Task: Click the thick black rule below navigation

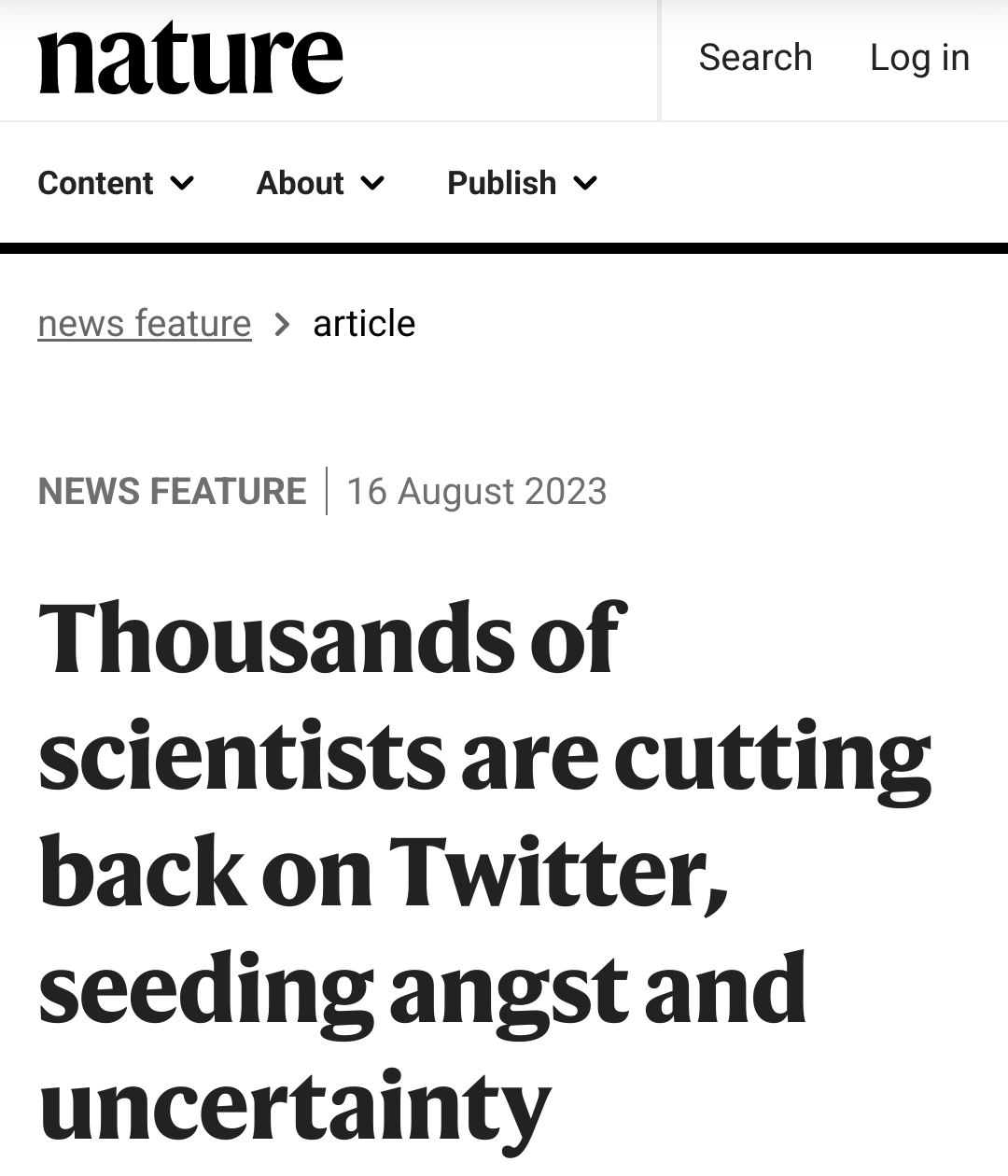Action: 504,248
